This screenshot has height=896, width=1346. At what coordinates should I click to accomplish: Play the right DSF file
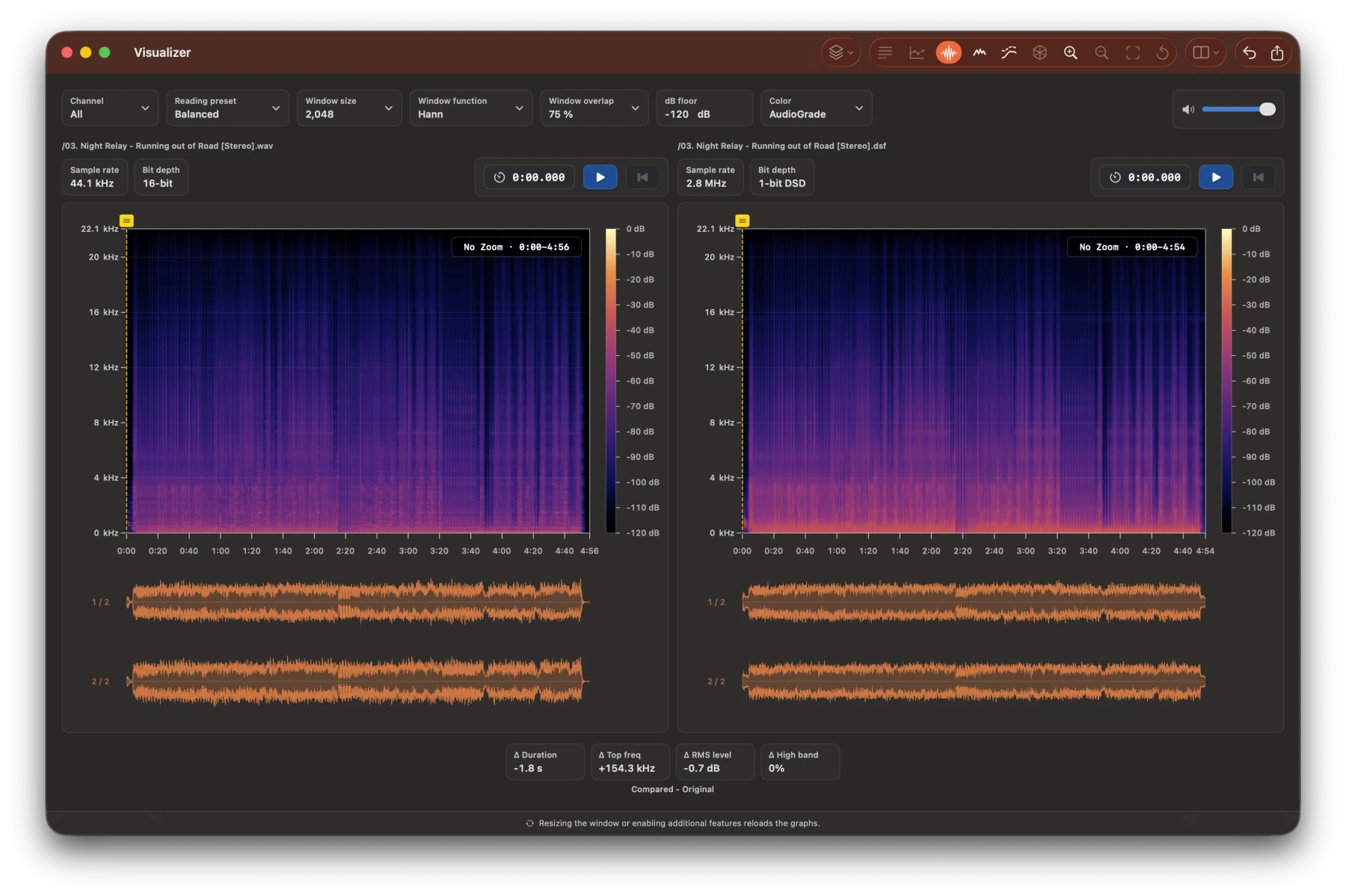(x=1216, y=177)
